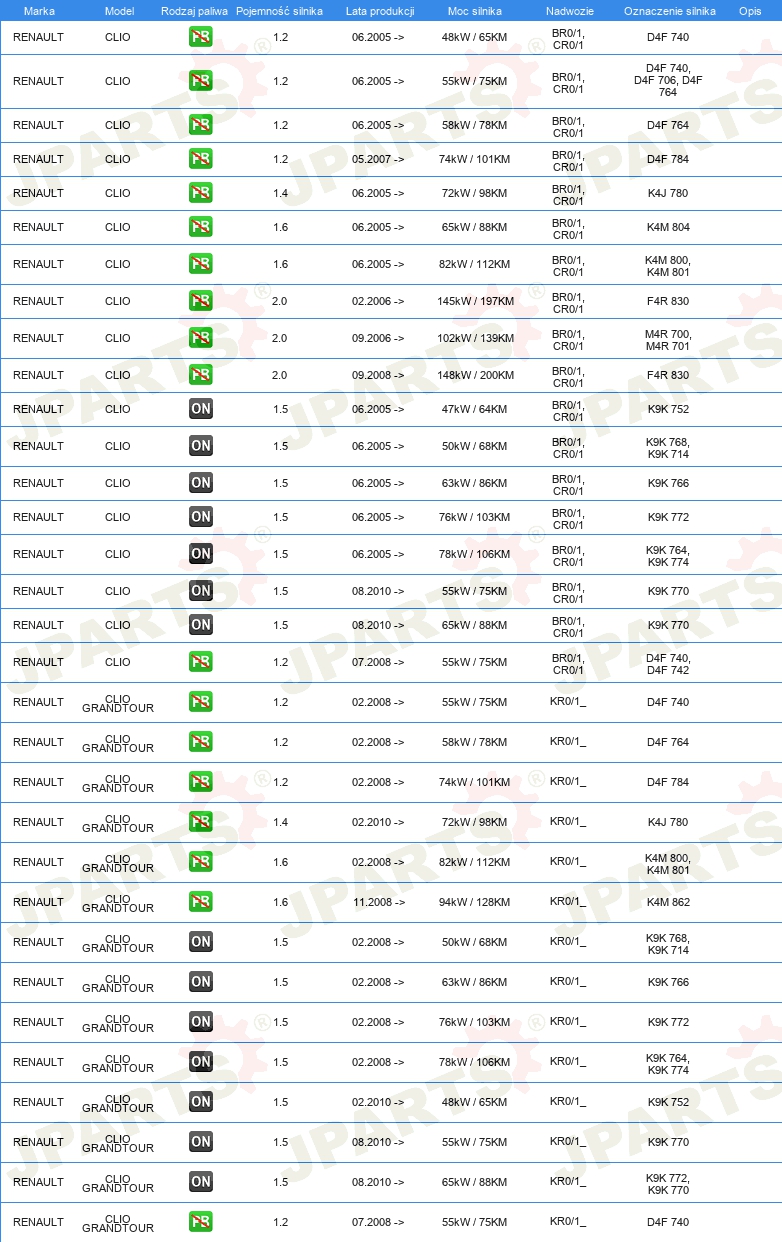Click the ON icon in the Grandtour 02.2008 K9K 766 row
Screen dimensions: 782x1242
coord(201,982)
